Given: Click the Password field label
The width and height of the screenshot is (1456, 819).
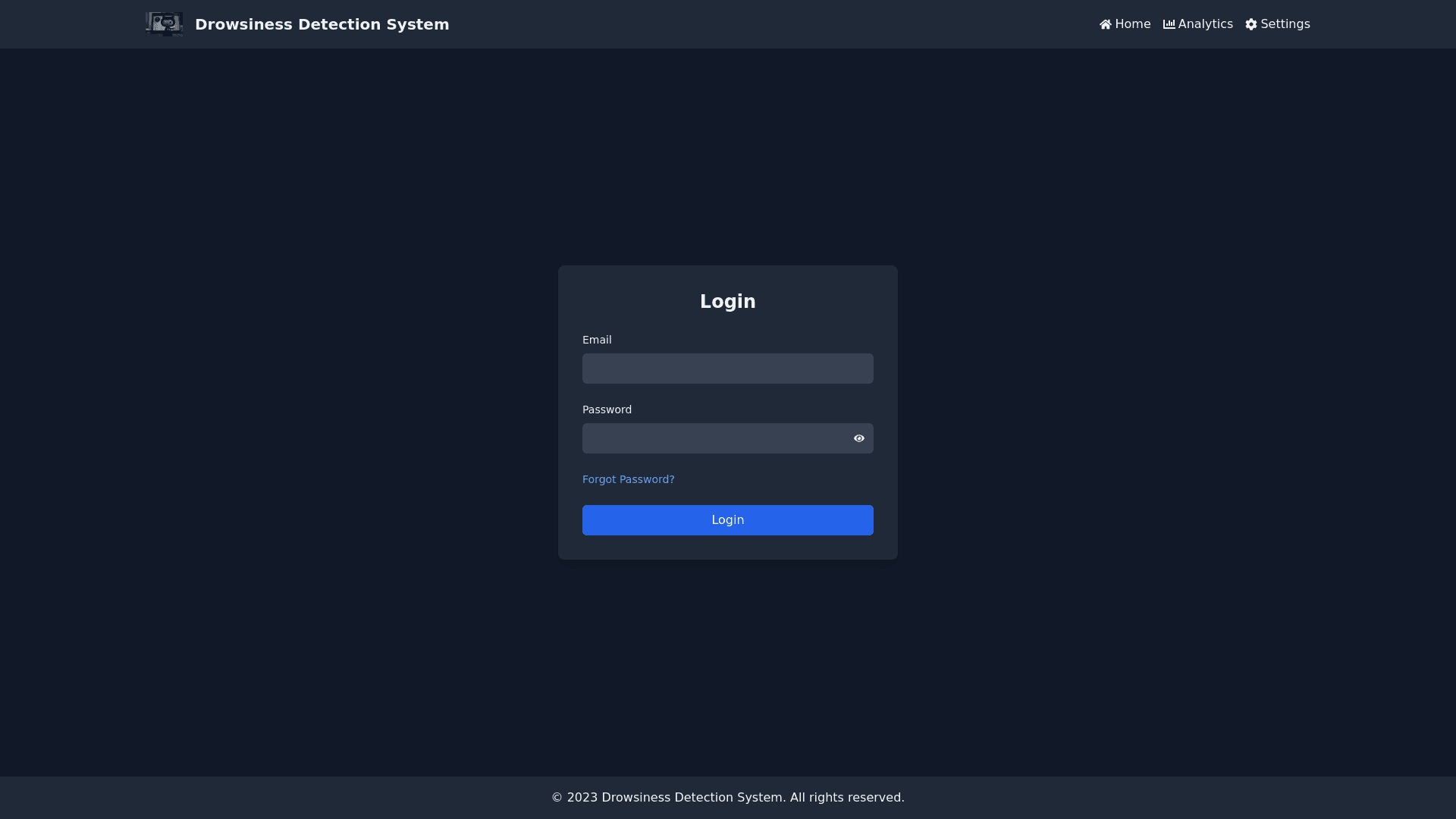Looking at the screenshot, I should click(x=607, y=409).
